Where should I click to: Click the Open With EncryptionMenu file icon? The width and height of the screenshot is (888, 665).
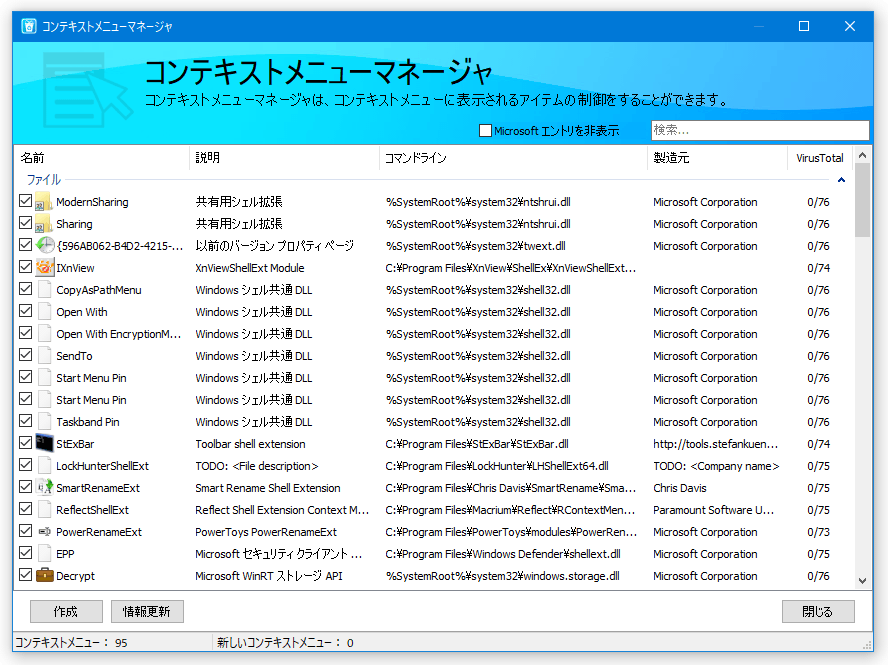[x=44, y=334]
